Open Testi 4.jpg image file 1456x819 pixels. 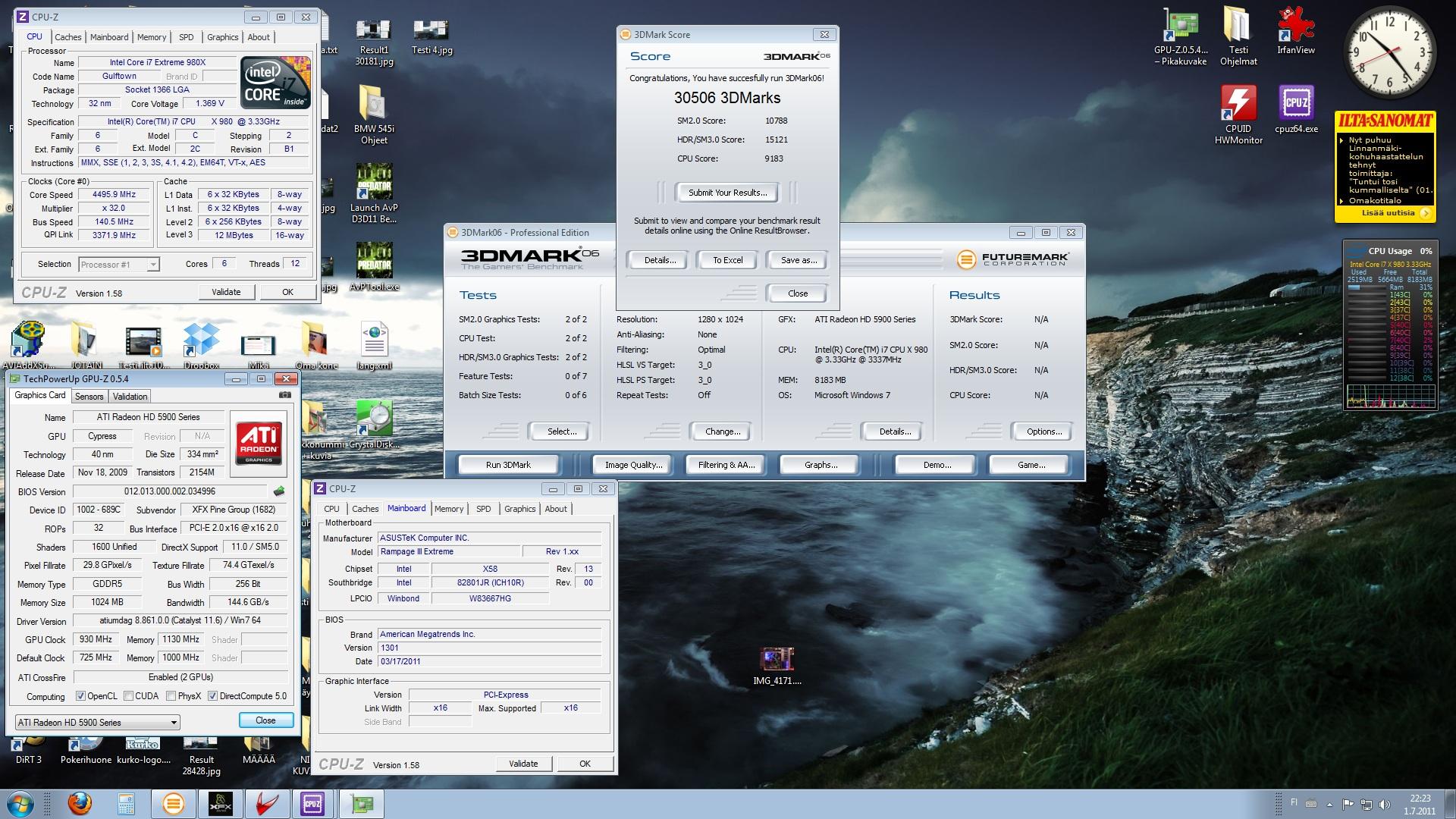[431, 36]
